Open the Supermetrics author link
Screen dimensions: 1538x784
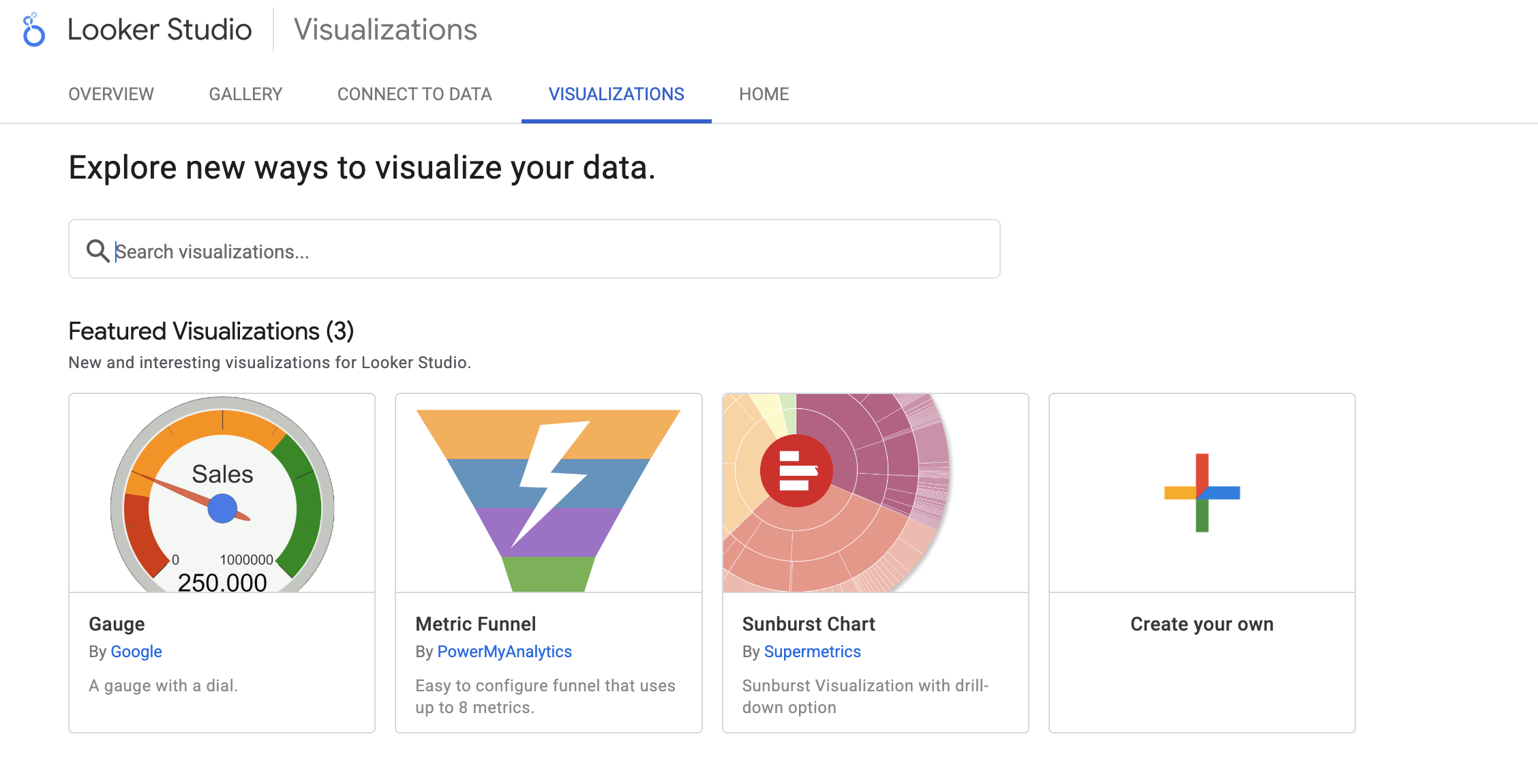pyautogui.click(x=812, y=652)
